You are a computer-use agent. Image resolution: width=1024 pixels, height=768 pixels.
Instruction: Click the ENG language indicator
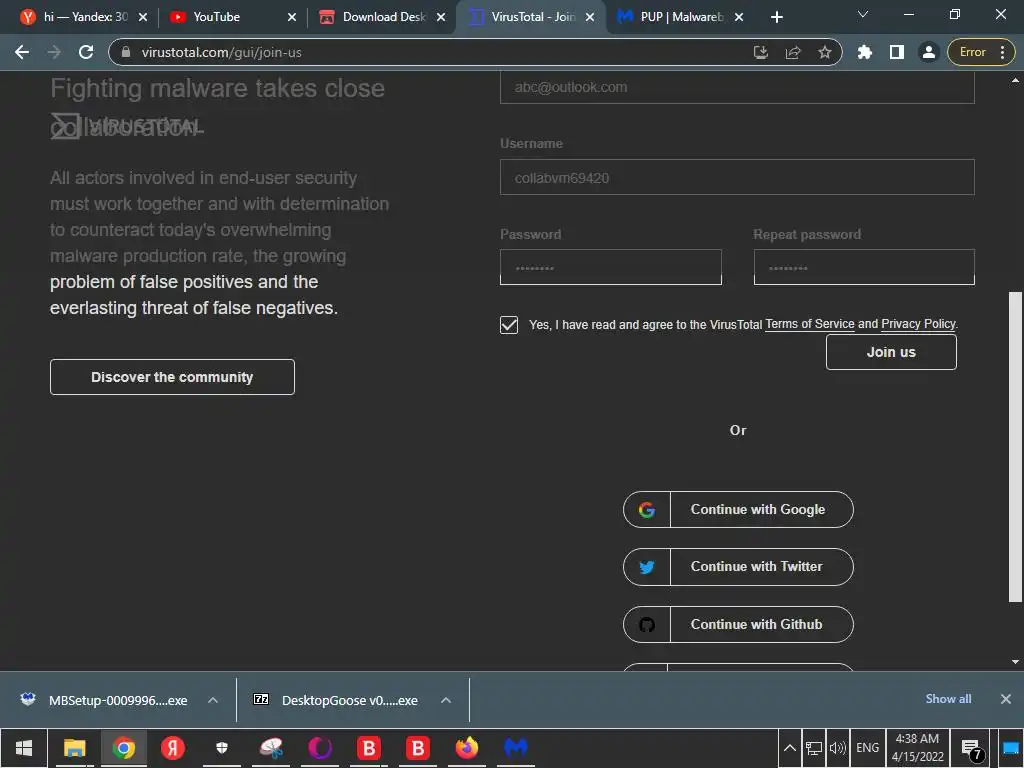pos(867,748)
